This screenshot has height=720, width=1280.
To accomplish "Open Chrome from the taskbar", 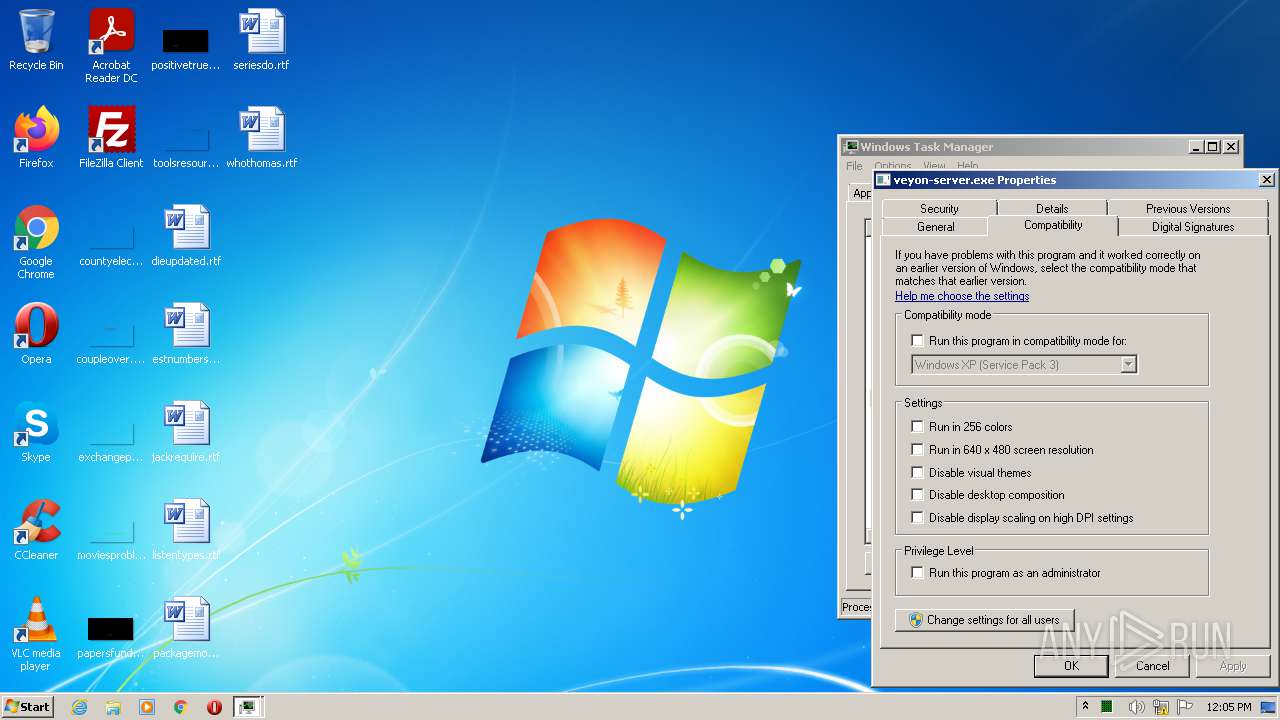I will (181, 707).
